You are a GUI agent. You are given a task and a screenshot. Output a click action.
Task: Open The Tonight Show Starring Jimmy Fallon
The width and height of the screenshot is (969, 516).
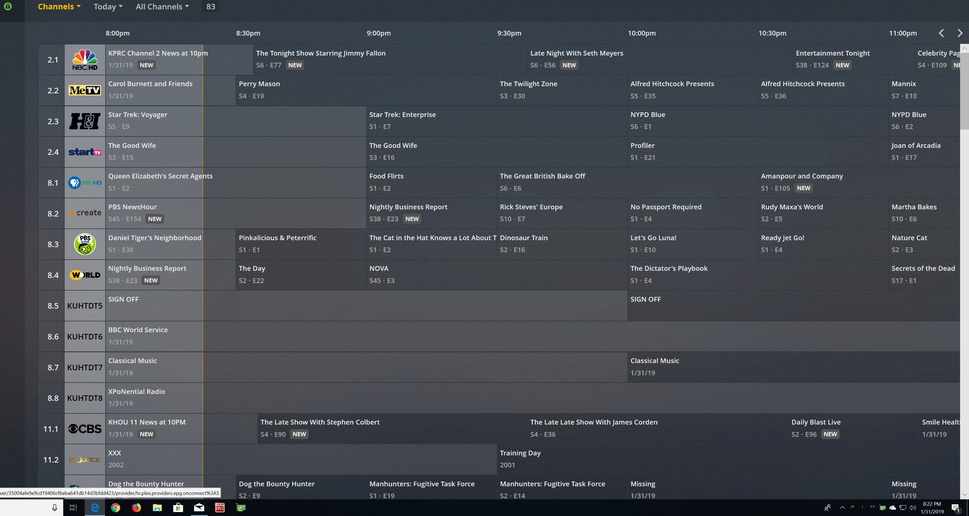coord(389,59)
